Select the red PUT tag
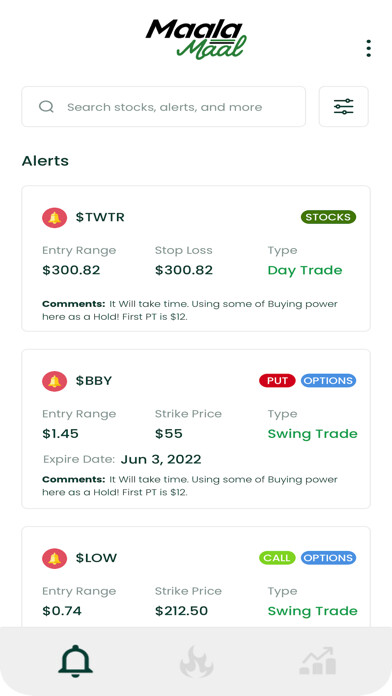Viewport: 392px width, 696px height. (x=277, y=381)
